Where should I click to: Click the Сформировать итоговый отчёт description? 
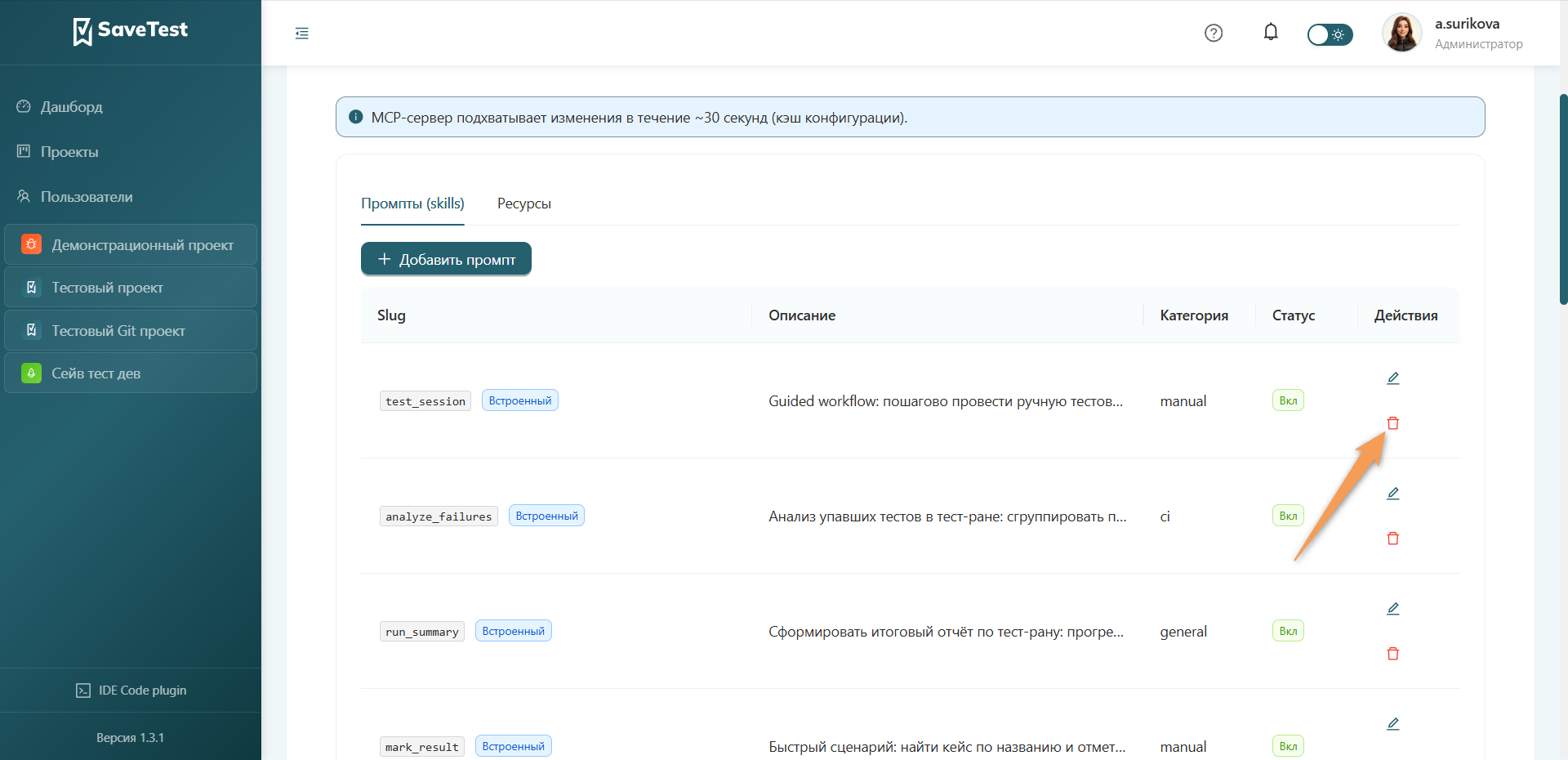(x=946, y=632)
